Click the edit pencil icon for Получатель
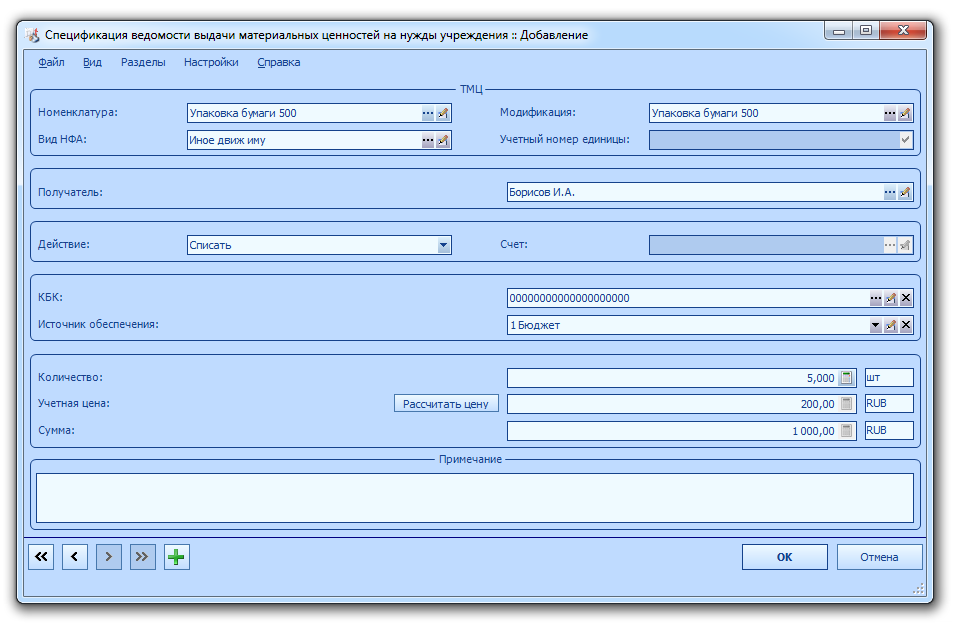This screenshot has height=626, width=954. 905,192
